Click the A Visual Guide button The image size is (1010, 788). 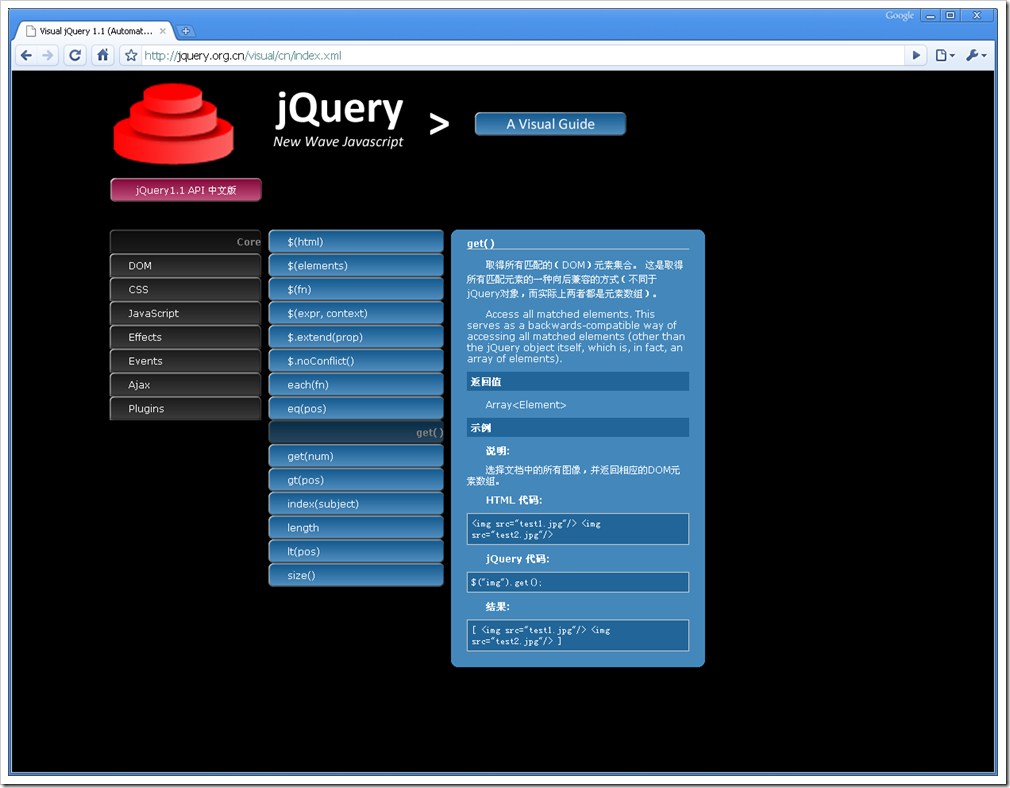[550, 124]
